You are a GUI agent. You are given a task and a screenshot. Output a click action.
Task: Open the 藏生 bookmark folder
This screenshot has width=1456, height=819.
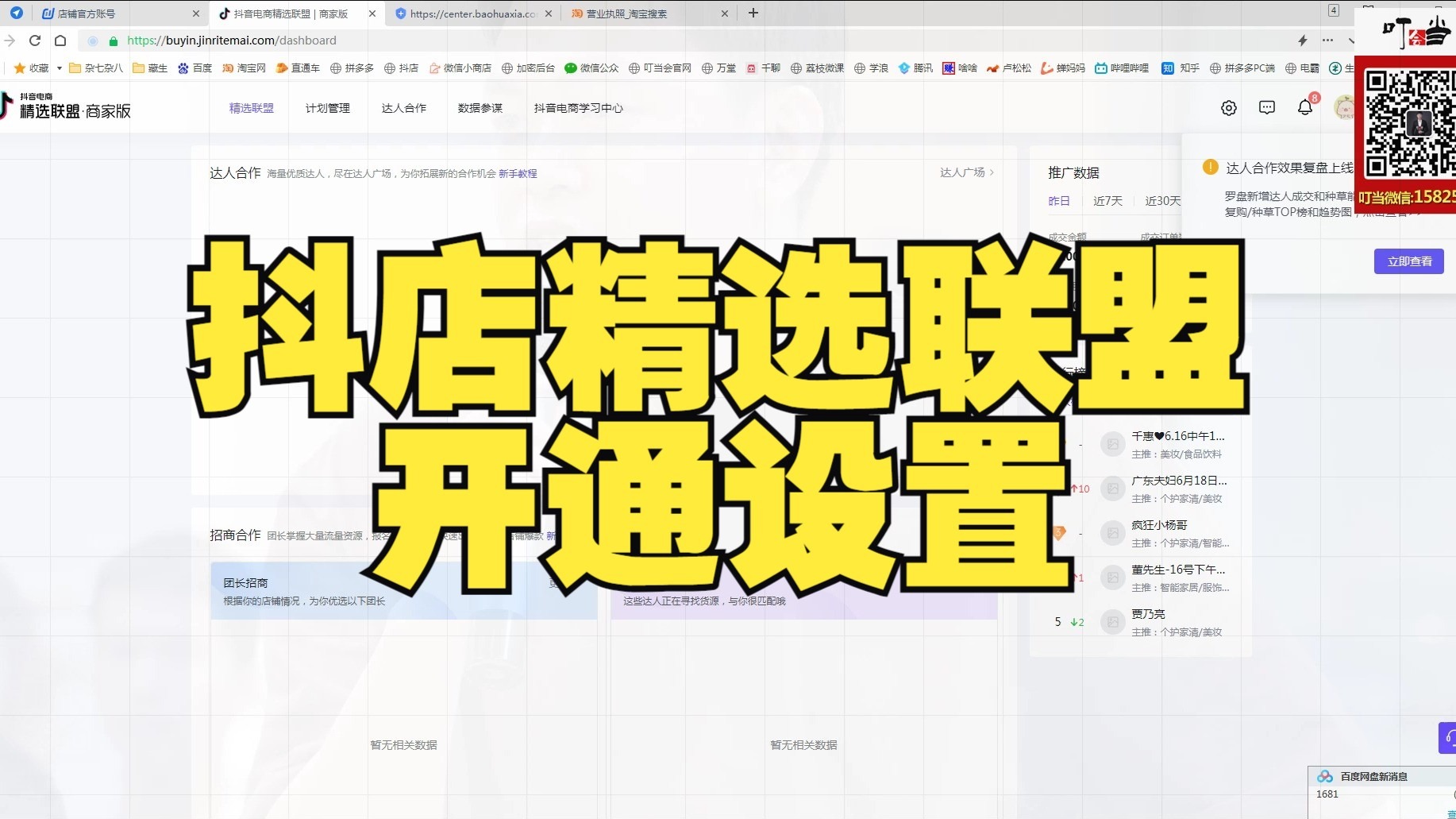pyautogui.click(x=150, y=68)
